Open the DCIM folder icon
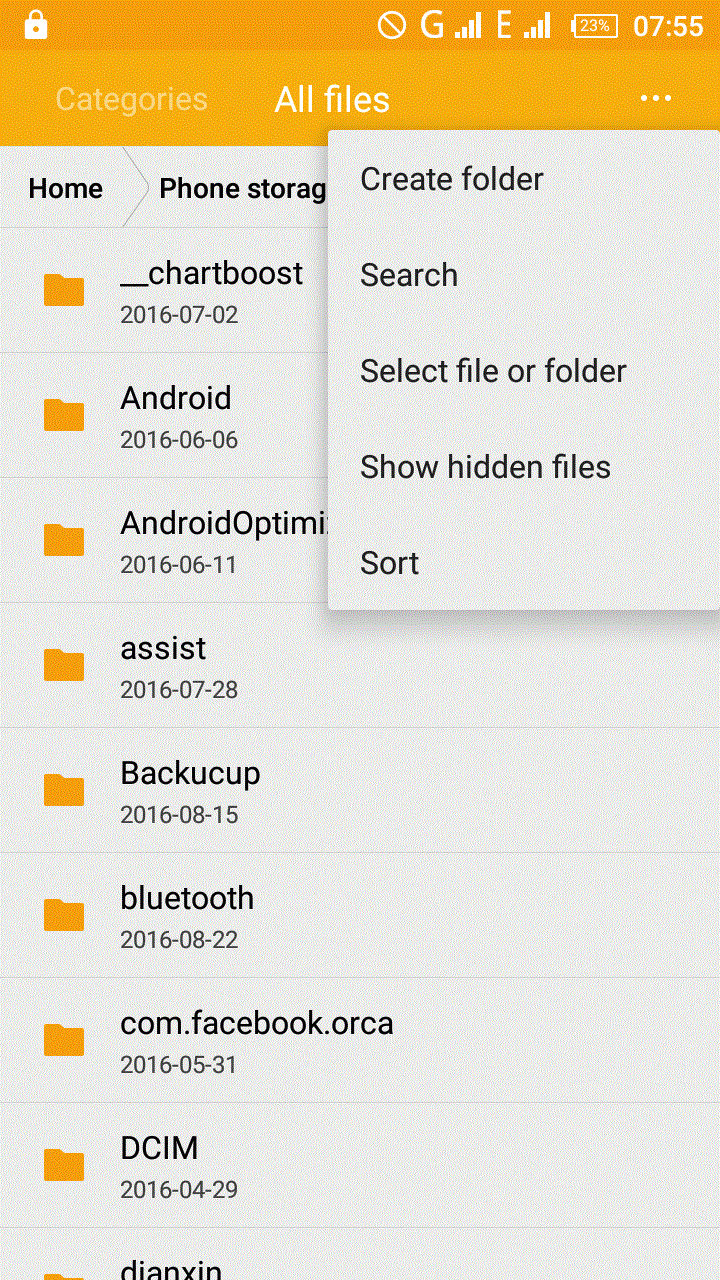 [x=64, y=1165]
